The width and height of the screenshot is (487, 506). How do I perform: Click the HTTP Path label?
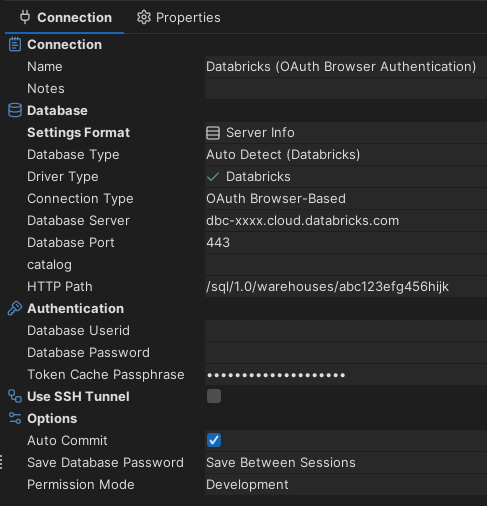point(60,287)
